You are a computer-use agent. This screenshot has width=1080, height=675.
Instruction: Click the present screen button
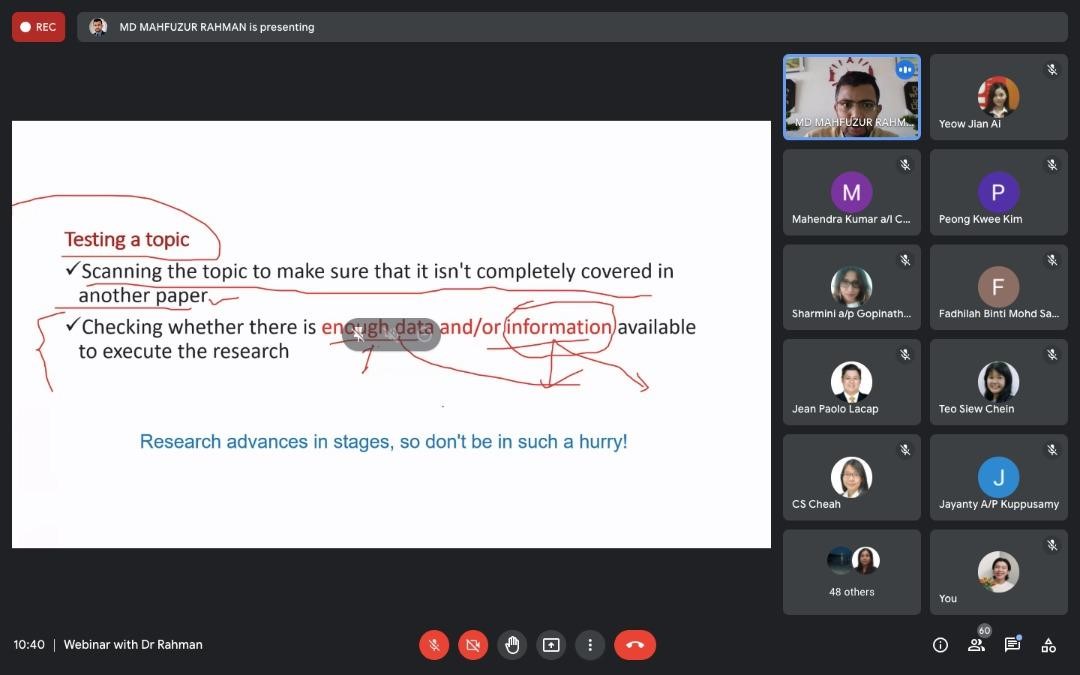[551, 645]
